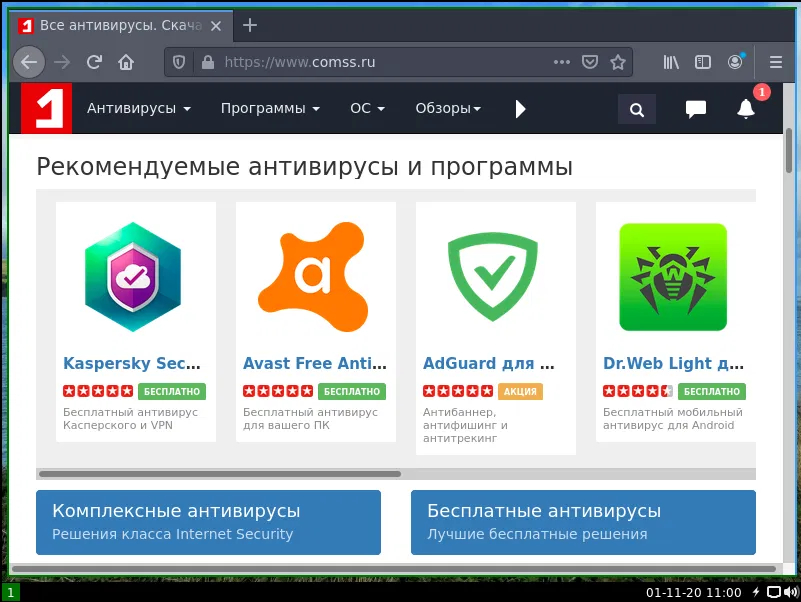Click the orange Avast logo
Screen dimensions: 801x602
(314, 277)
